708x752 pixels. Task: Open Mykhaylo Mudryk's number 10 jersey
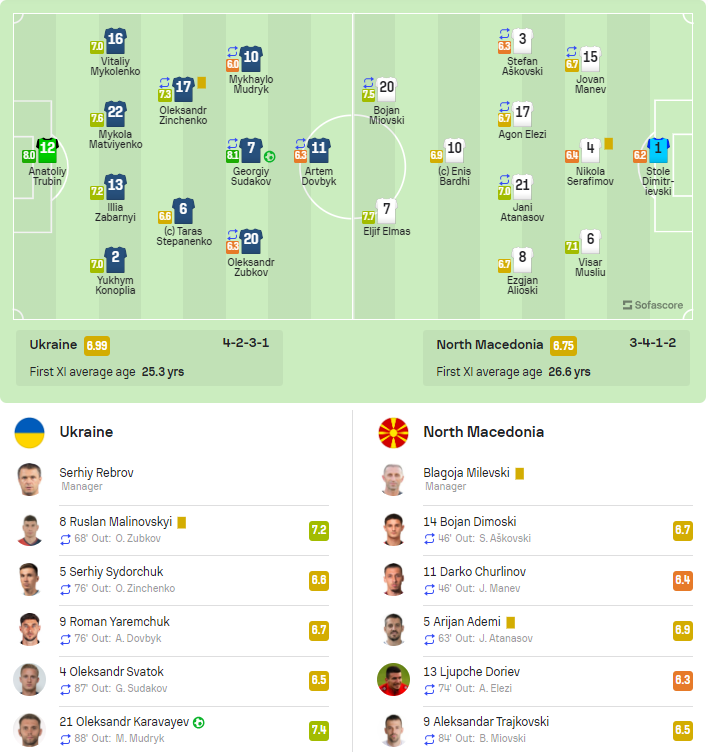pyautogui.click(x=251, y=59)
